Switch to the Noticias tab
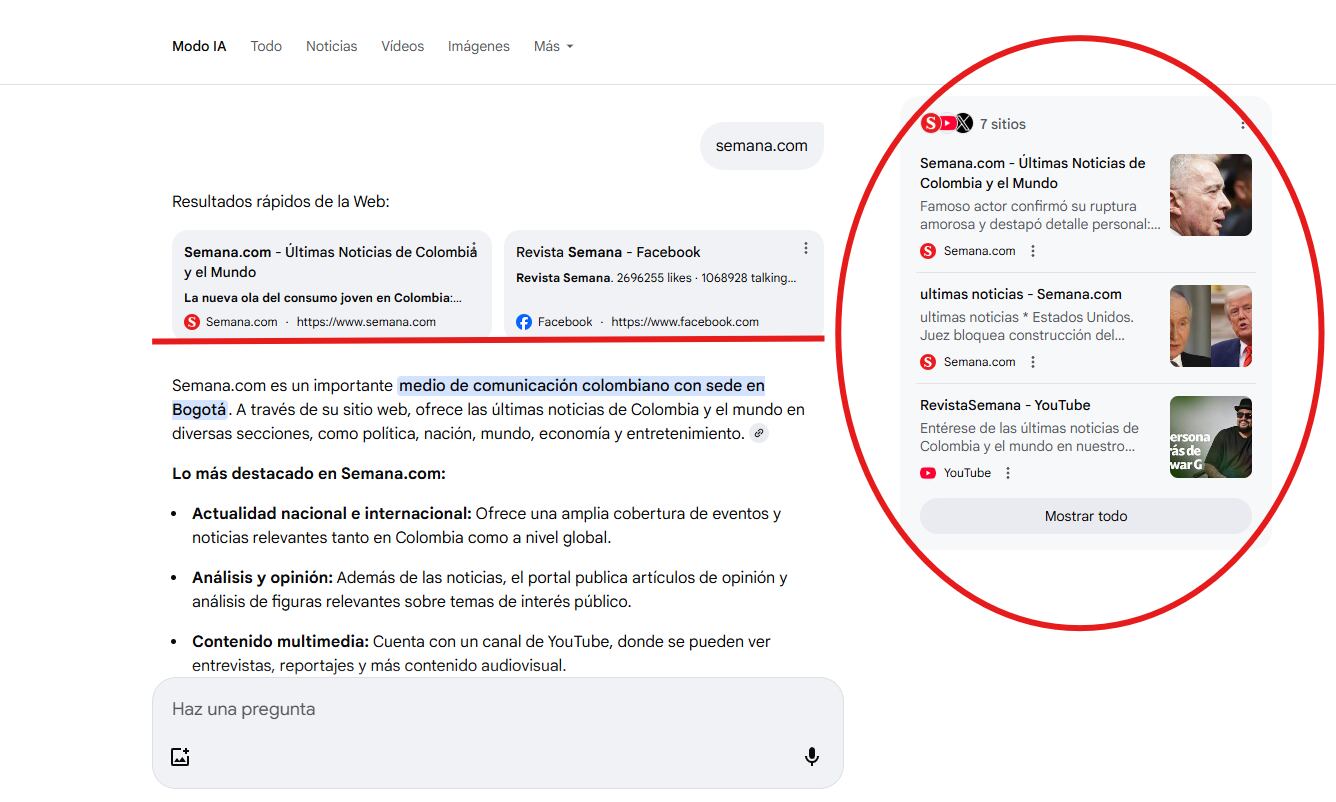Image resolution: width=1336 pixels, height=802 pixels. point(331,46)
